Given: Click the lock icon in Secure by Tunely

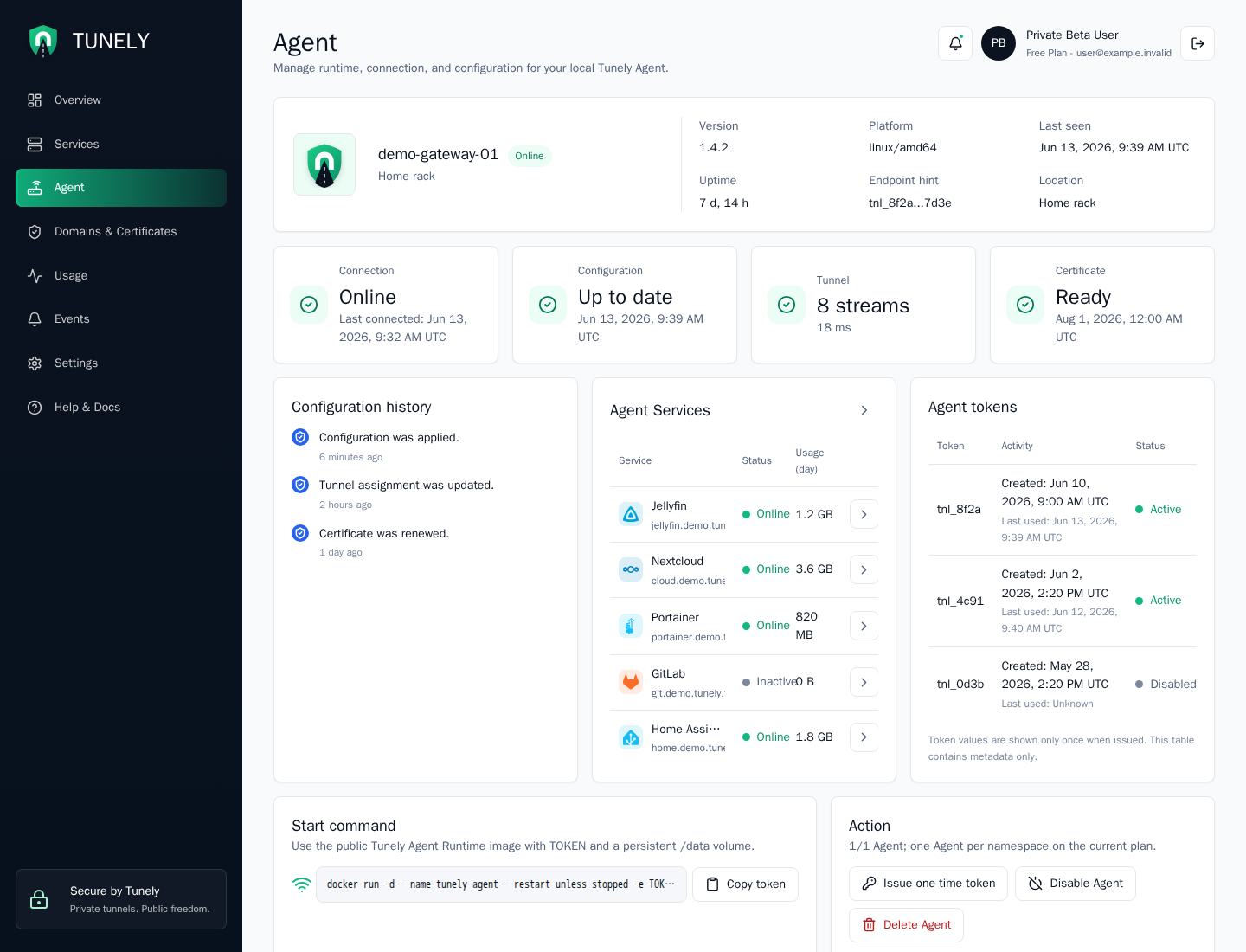Looking at the screenshot, I should point(39,899).
